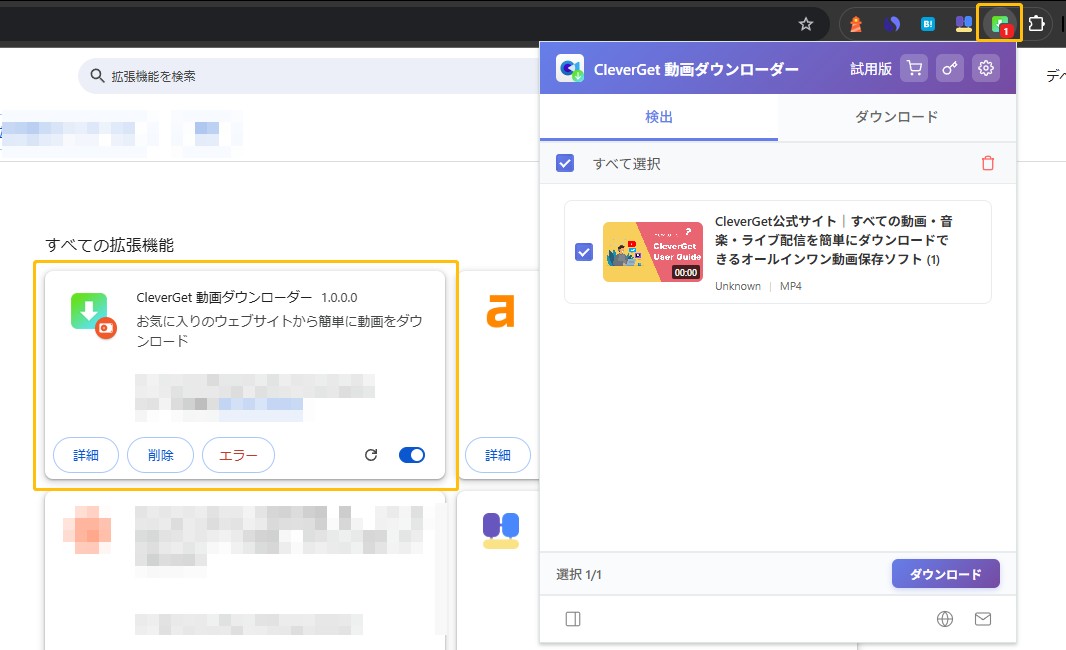
Task: Open the エラー button on CleverGet card
Action: (x=238, y=455)
